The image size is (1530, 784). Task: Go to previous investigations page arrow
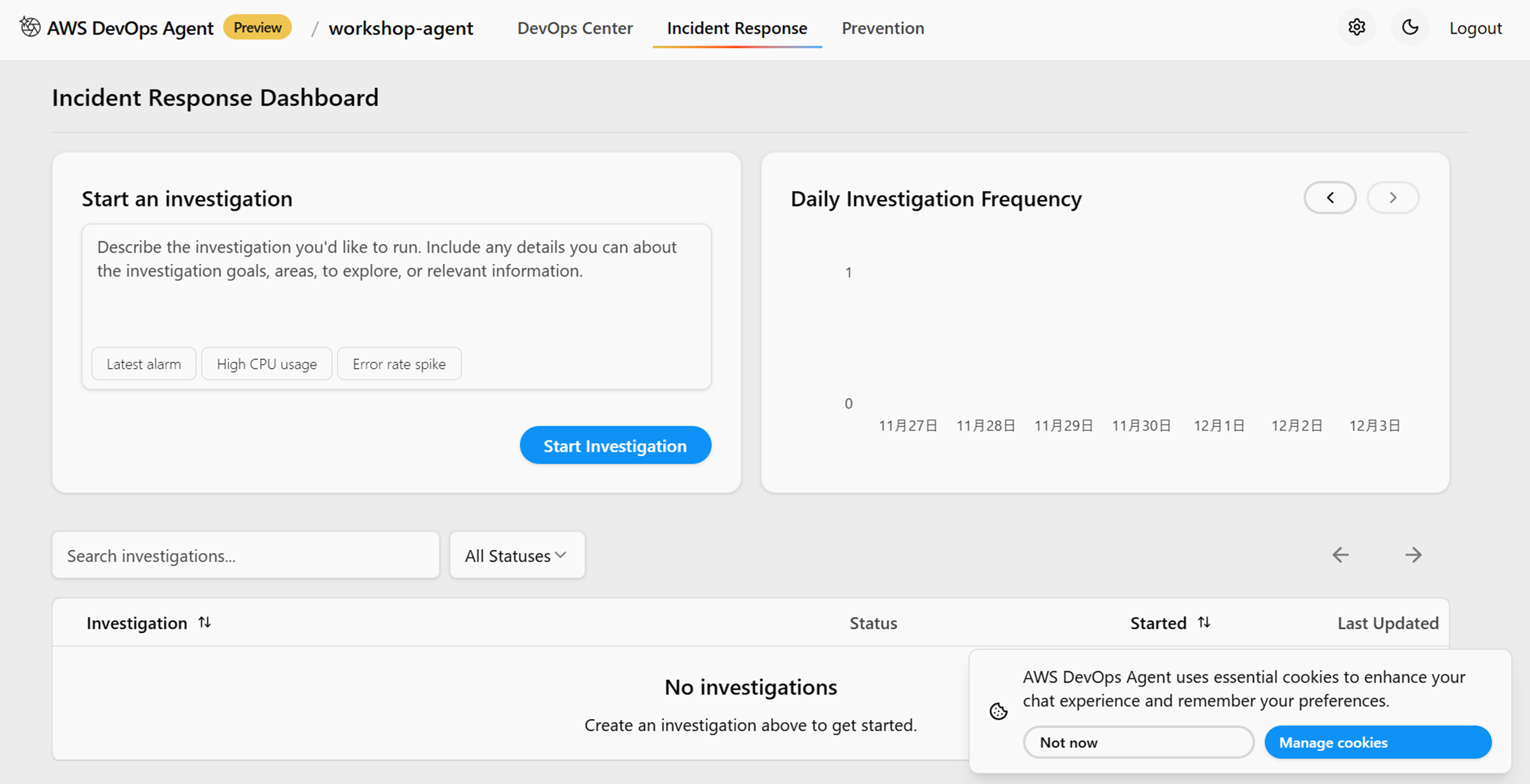[1340, 555]
